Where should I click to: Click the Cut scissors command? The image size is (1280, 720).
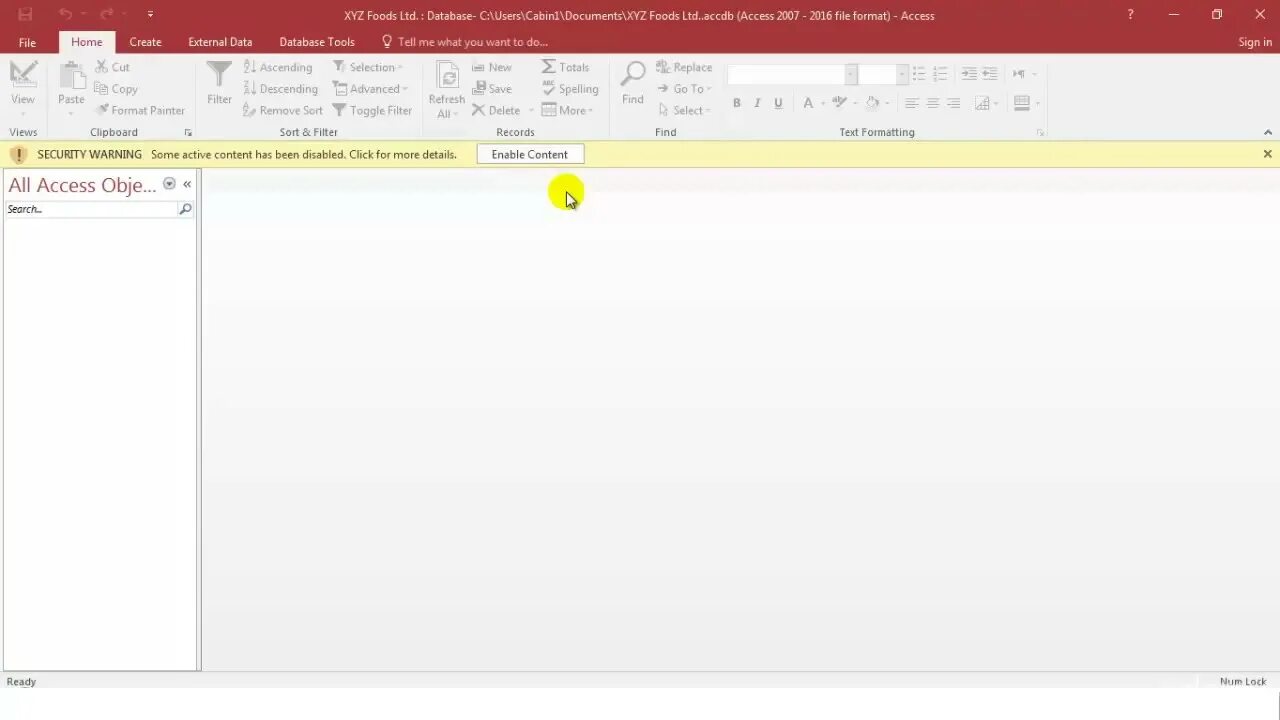click(x=112, y=67)
